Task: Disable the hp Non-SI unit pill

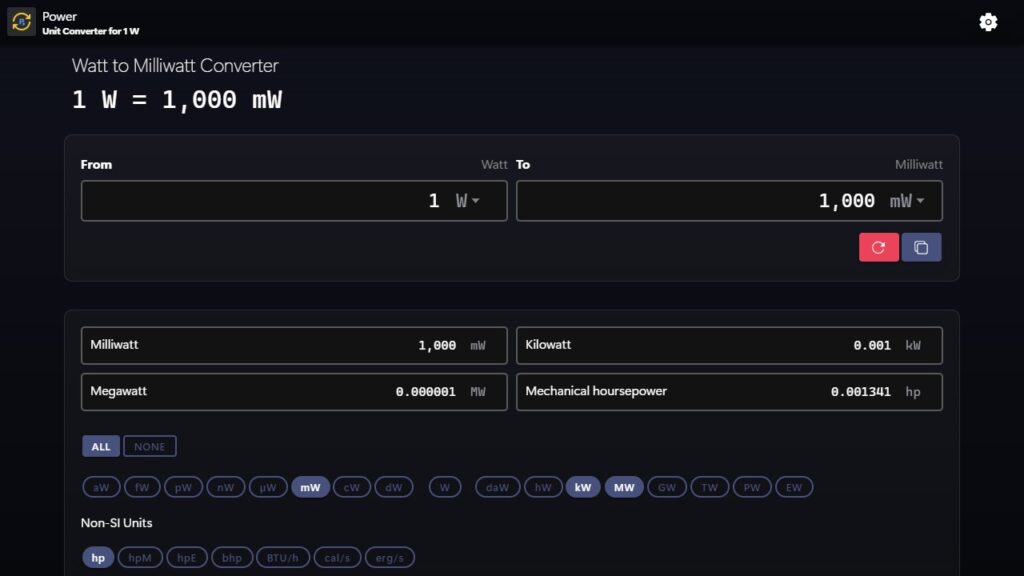Action: coord(97,557)
